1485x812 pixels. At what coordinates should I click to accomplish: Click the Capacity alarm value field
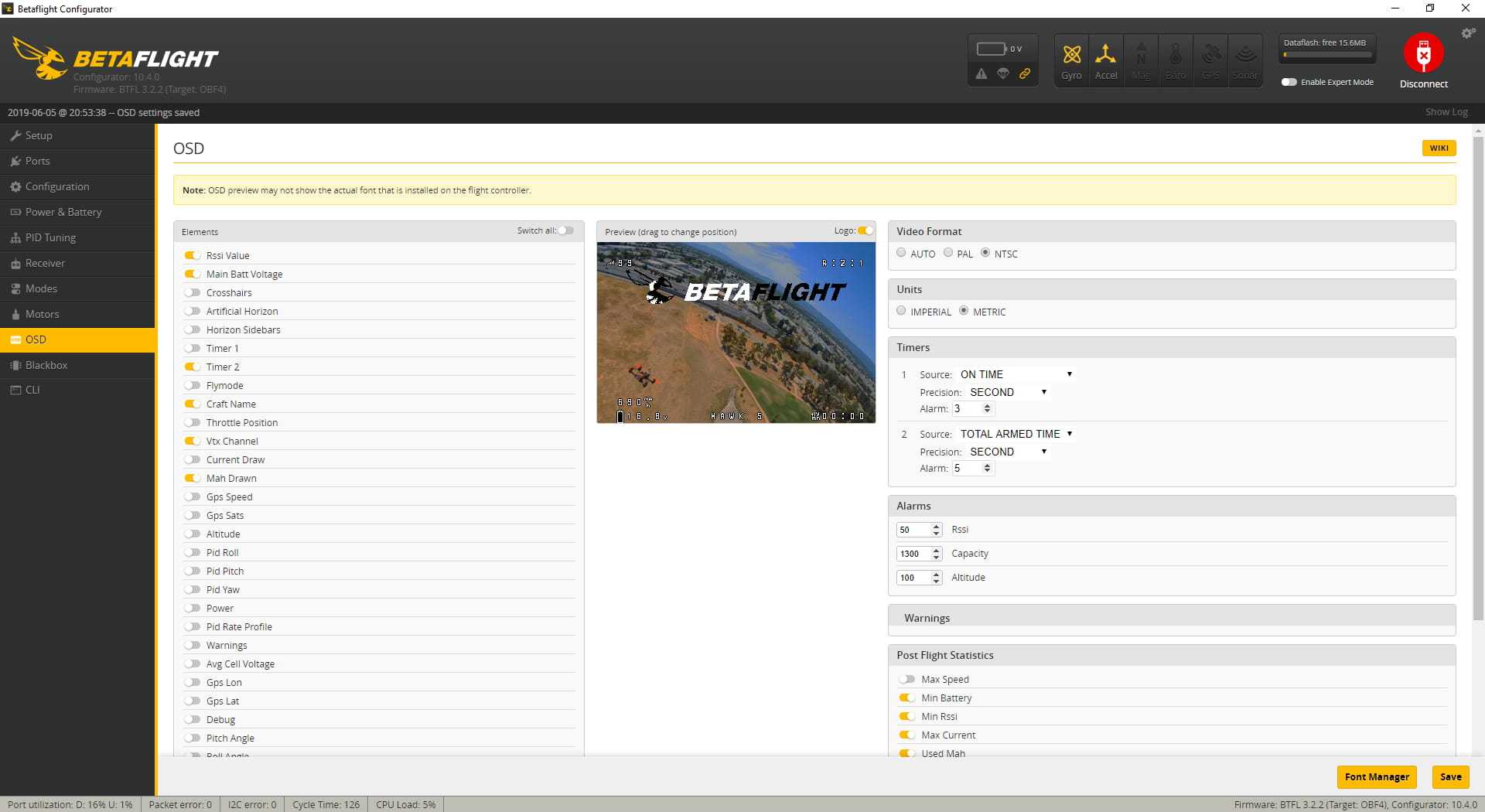pyautogui.click(x=919, y=554)
